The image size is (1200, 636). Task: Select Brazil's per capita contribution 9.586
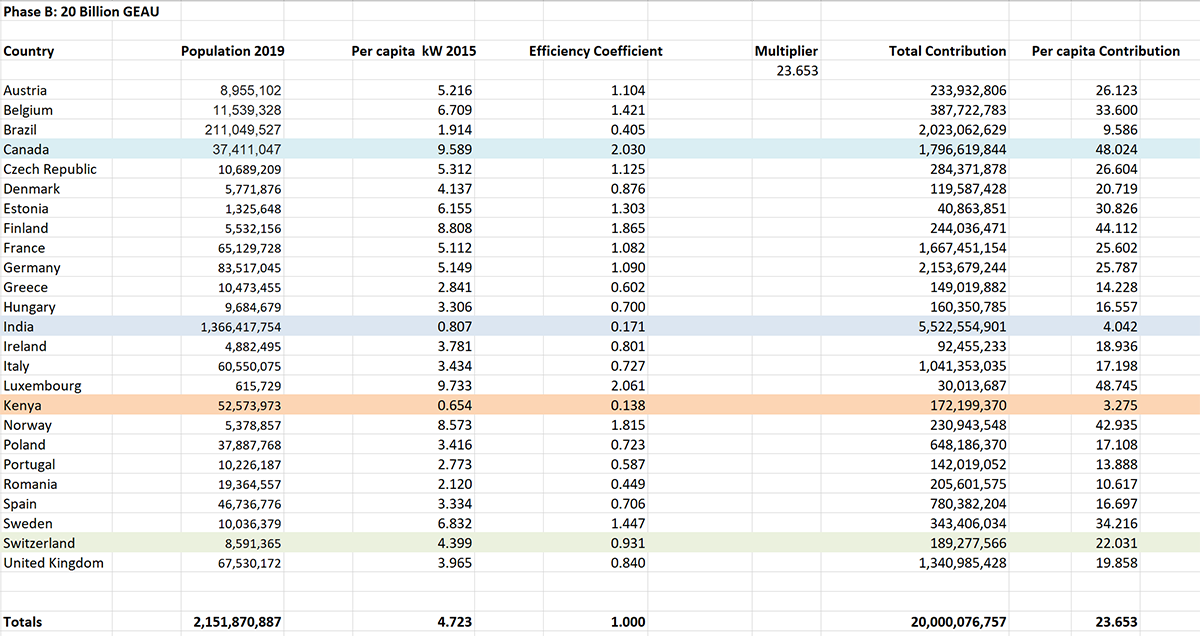tap(1120, 130)
